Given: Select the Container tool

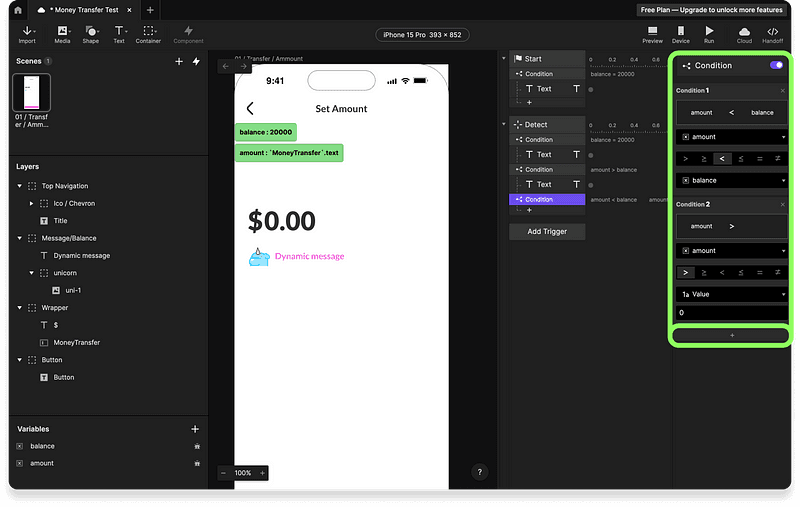Looking at the screenshot, I should (x=148, y=35).
